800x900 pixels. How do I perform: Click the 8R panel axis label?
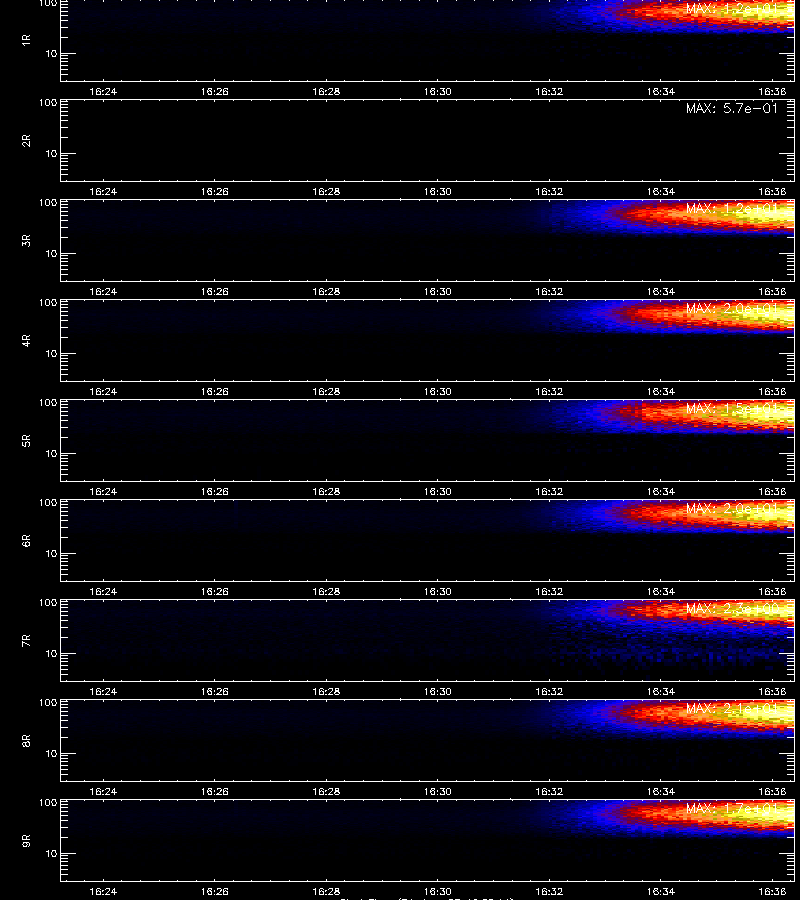point(26,740)
